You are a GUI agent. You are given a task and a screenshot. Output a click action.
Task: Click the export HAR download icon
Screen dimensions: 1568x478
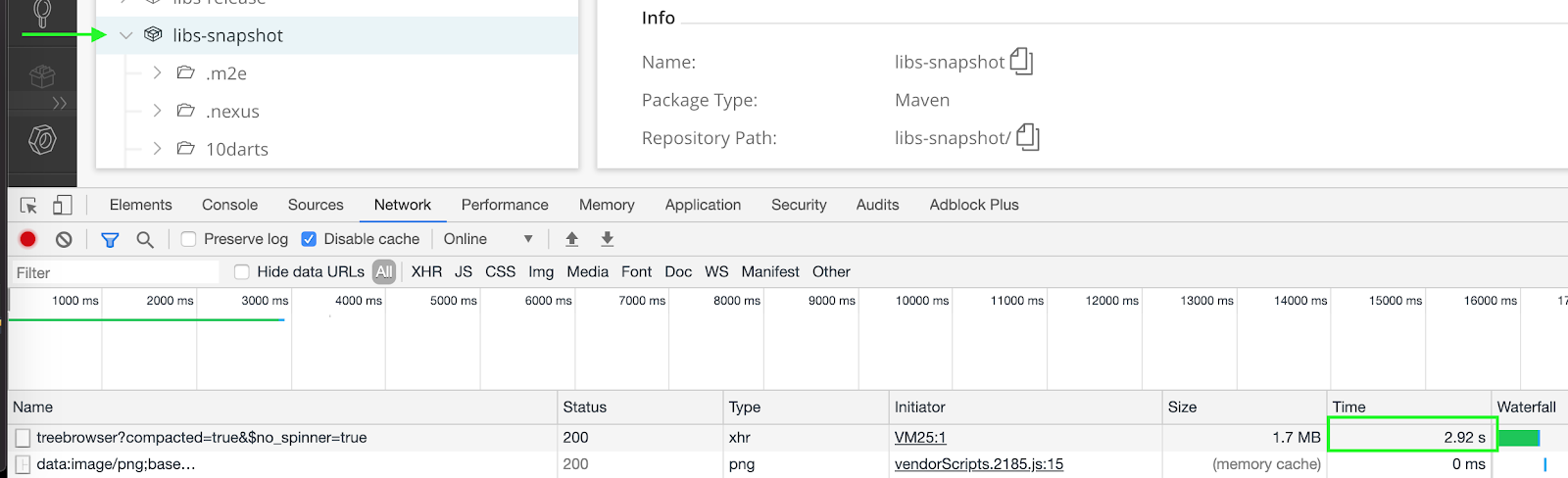coord(608,239)
